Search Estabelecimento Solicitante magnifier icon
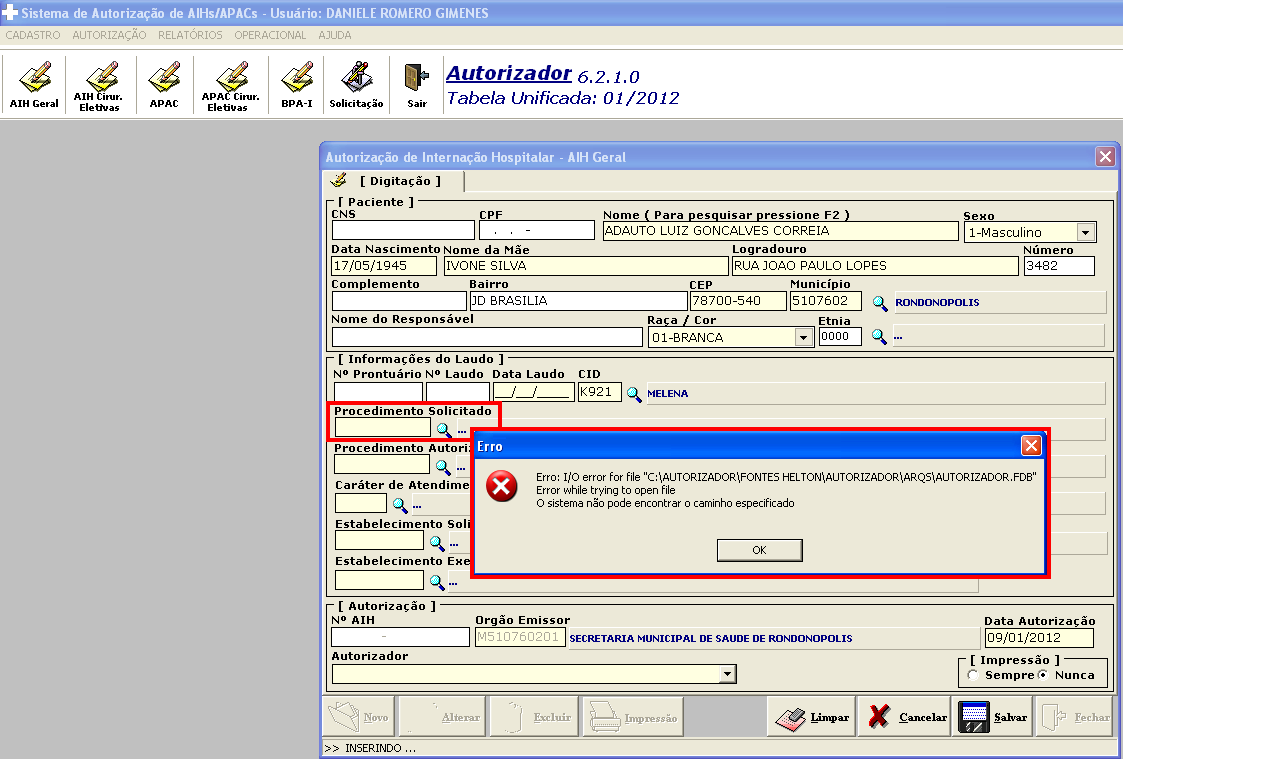Image resolution: width=1280 pixels, height=759 pixels. click(x=437, y=543)
